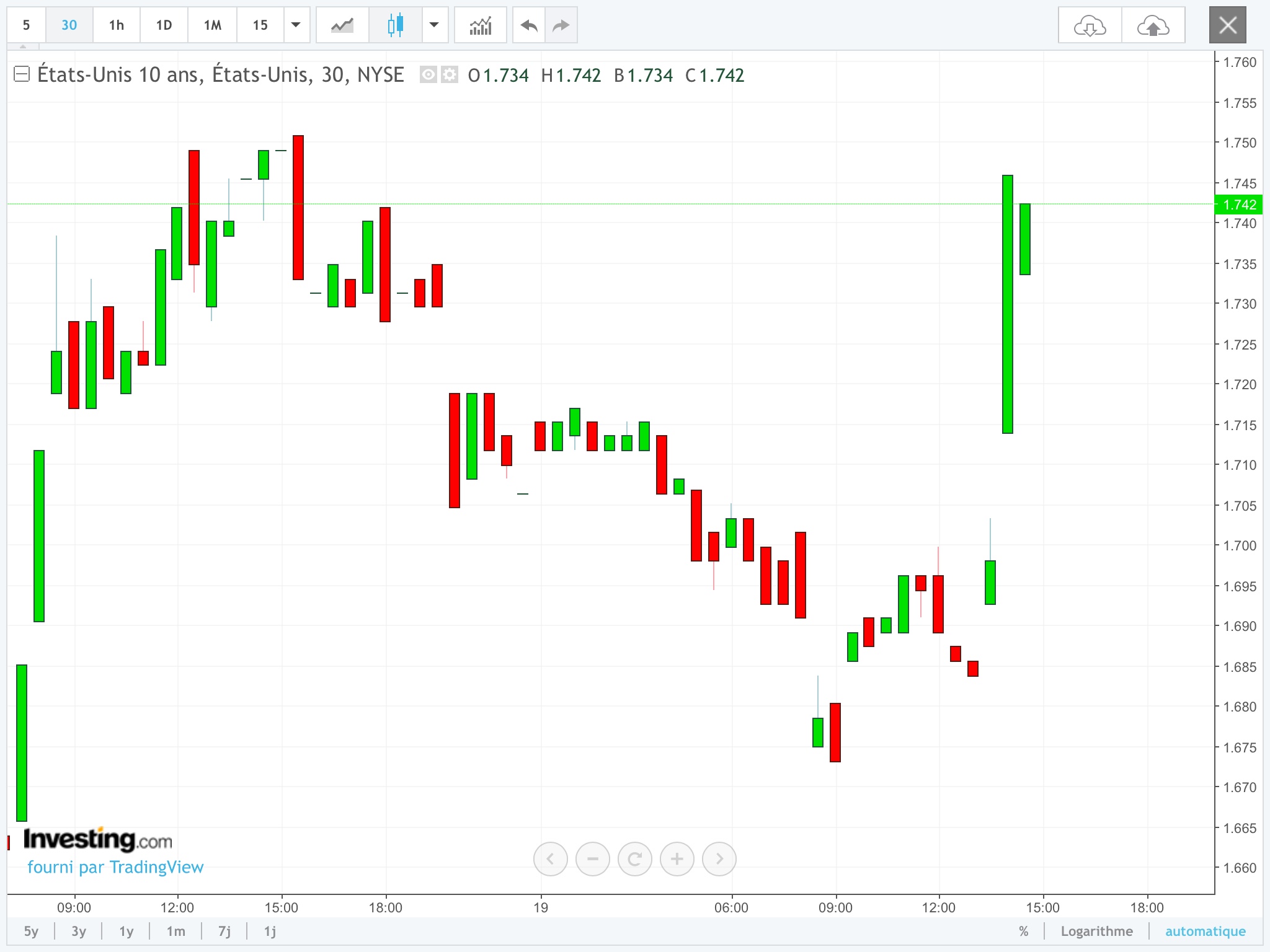Select the 1D interval
This screenshot has height=952, width=1270.
[164, 25]
